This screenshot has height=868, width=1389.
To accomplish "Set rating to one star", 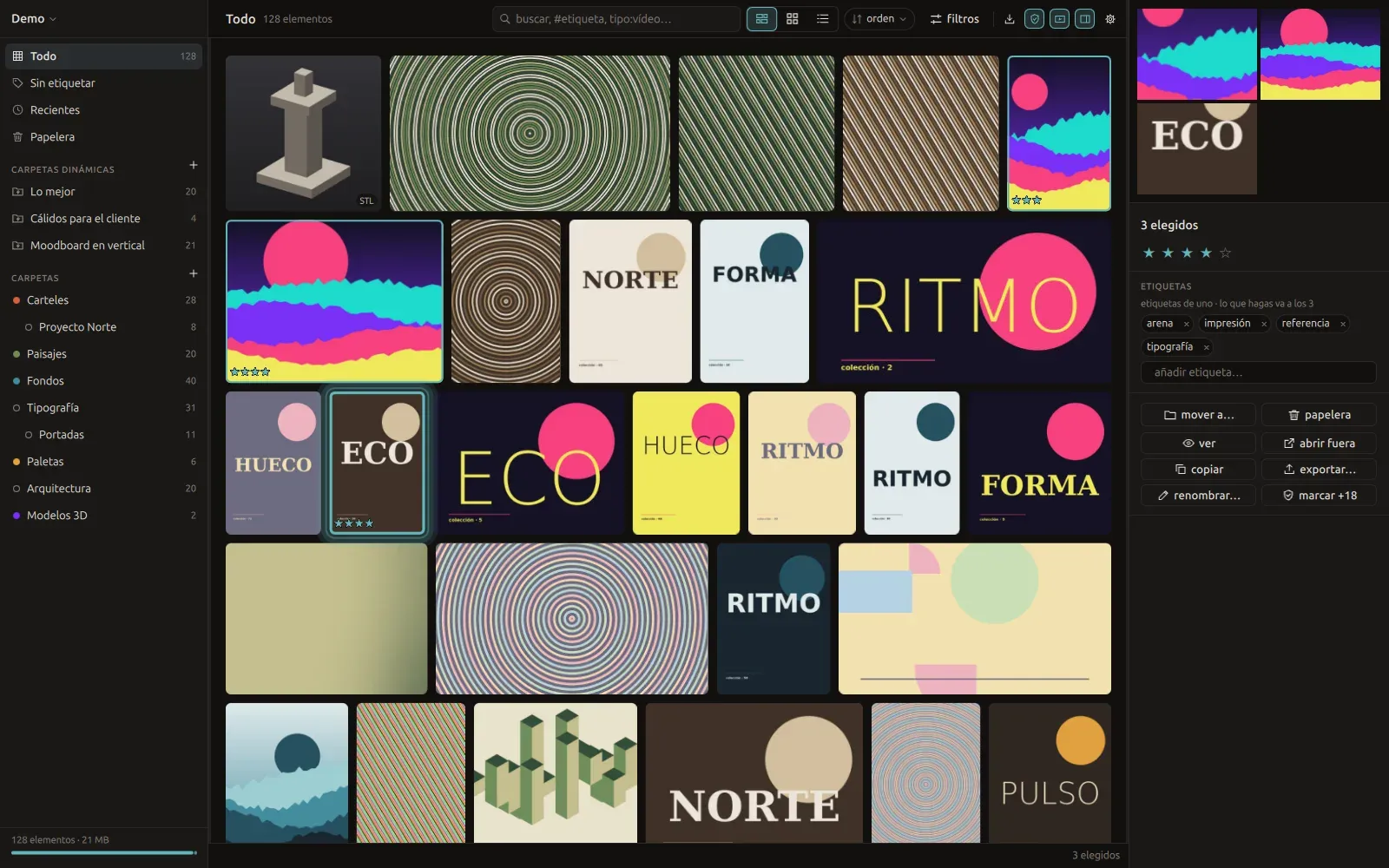I will point(1149,253).
